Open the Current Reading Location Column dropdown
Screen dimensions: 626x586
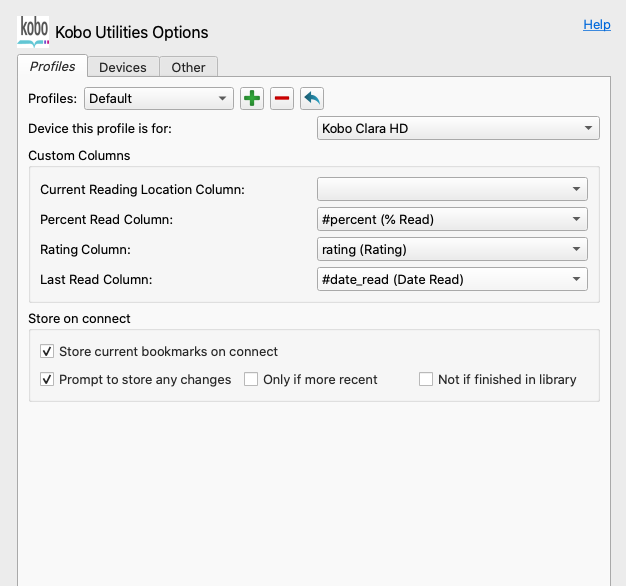click(x=452, y=189)
